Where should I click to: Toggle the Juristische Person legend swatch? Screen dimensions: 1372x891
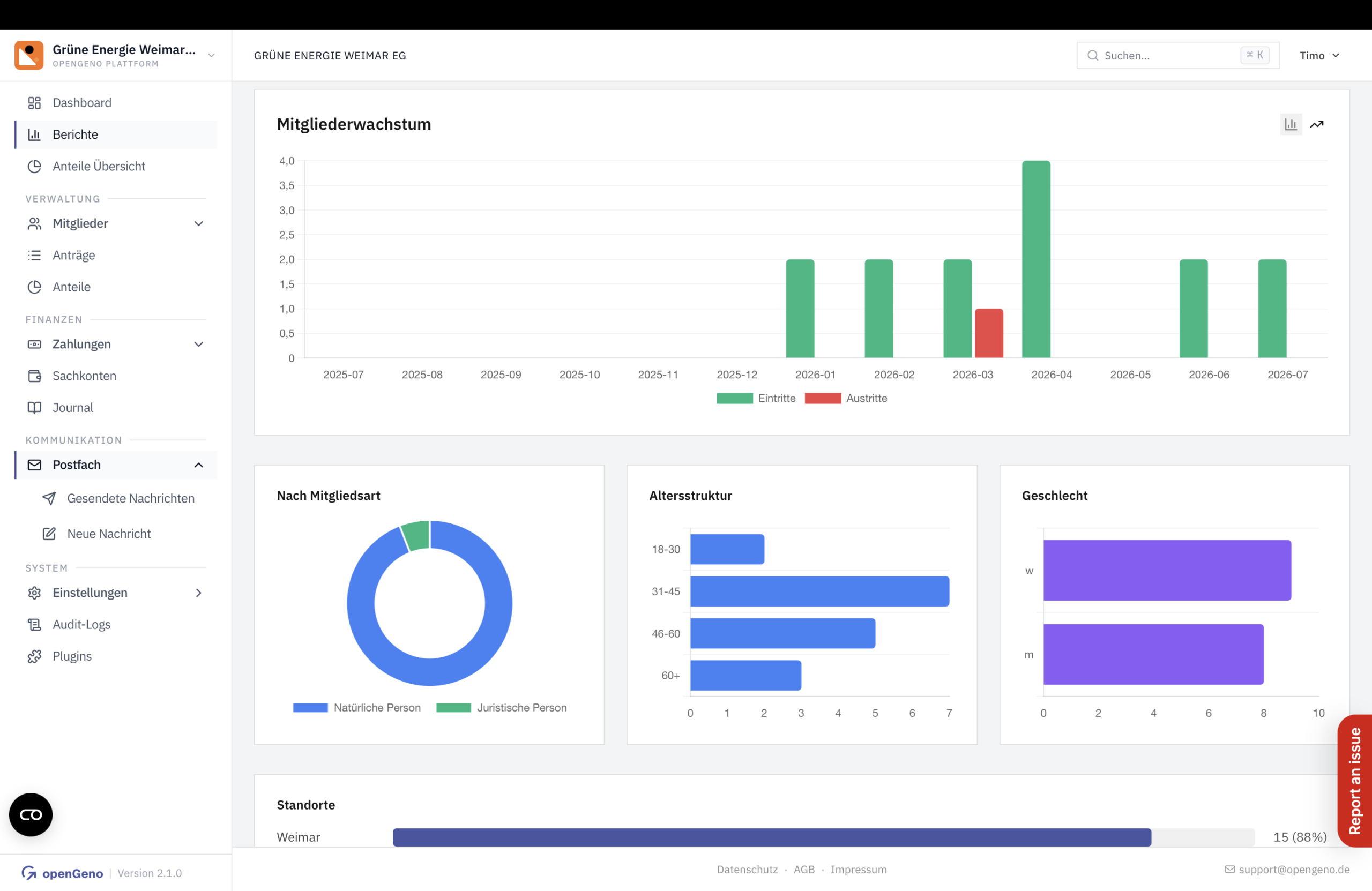point(454,707)
